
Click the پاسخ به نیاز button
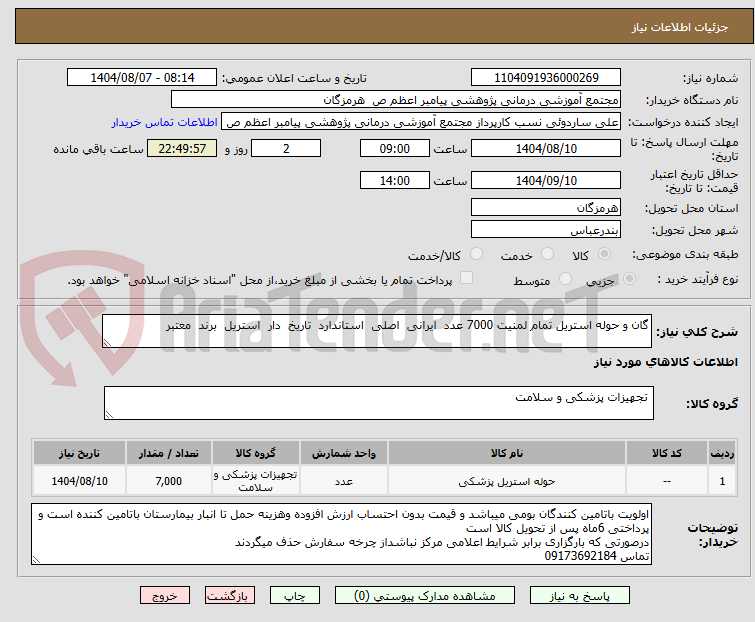click(x=579, y=596)
